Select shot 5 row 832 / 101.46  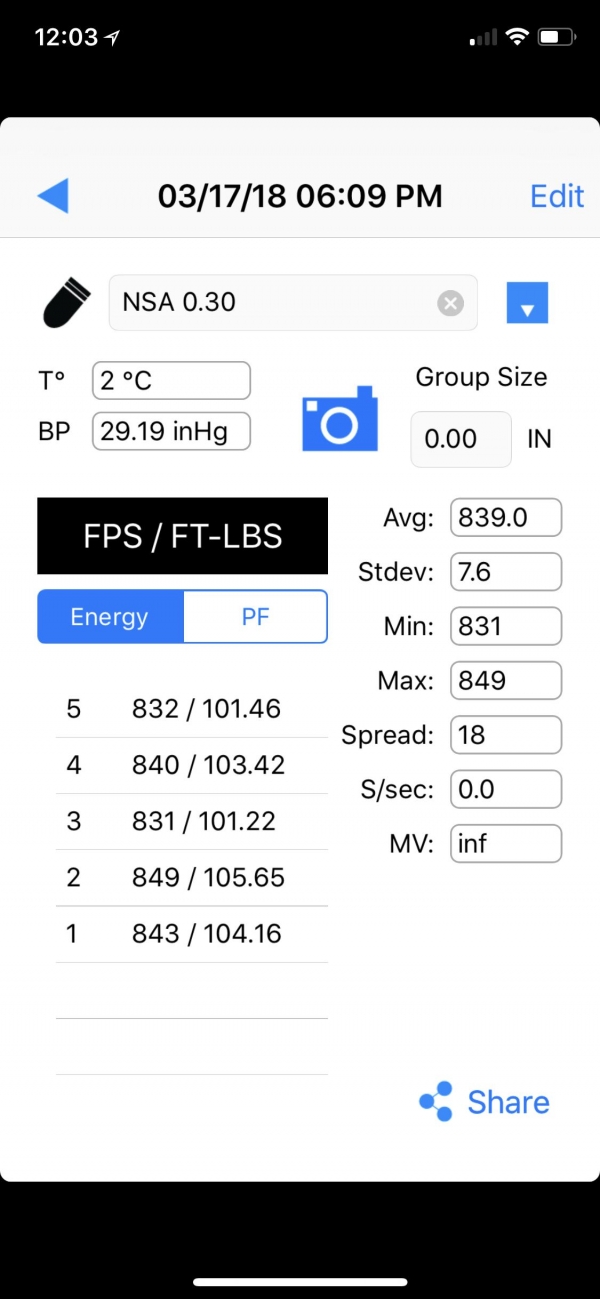point(192,710)
